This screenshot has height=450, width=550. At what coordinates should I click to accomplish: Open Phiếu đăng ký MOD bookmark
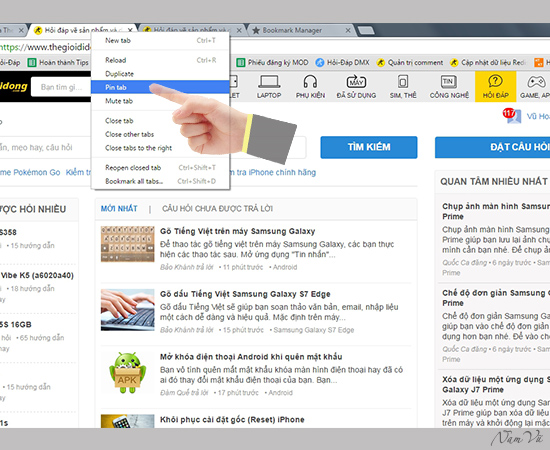point(273,63)
